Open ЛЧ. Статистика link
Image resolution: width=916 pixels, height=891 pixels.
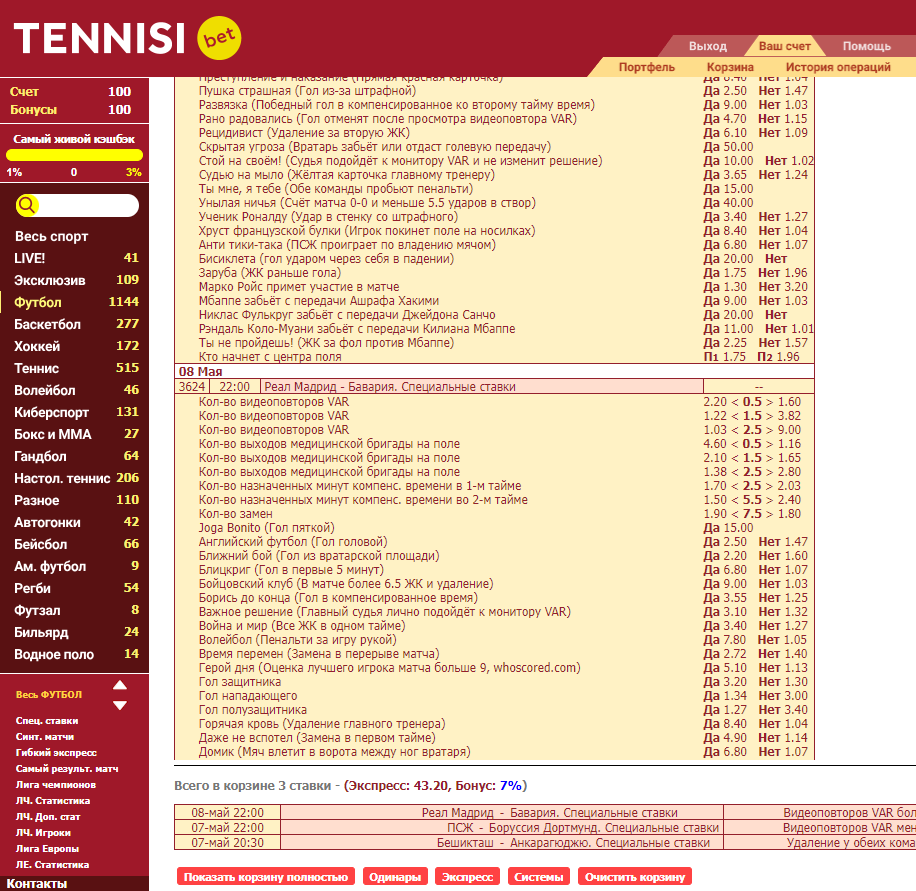[53, 800]
